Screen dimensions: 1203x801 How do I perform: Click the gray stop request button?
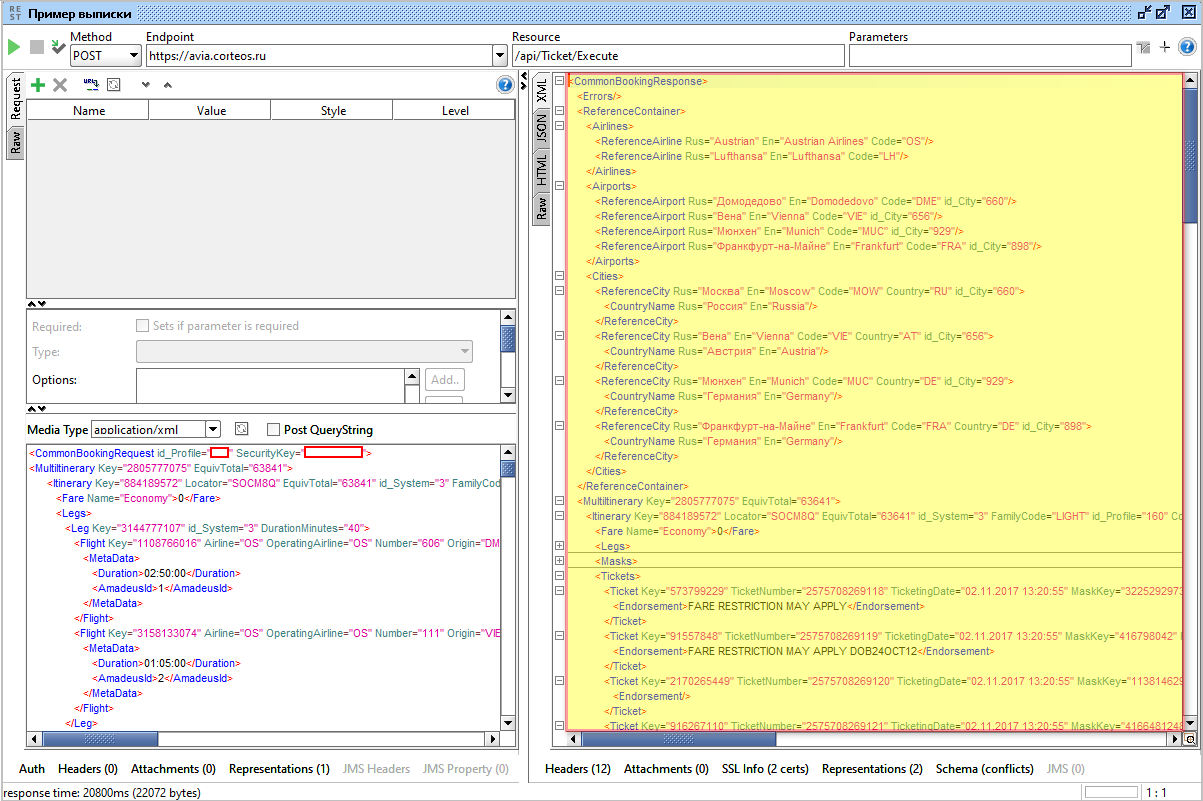click(36, 47)
